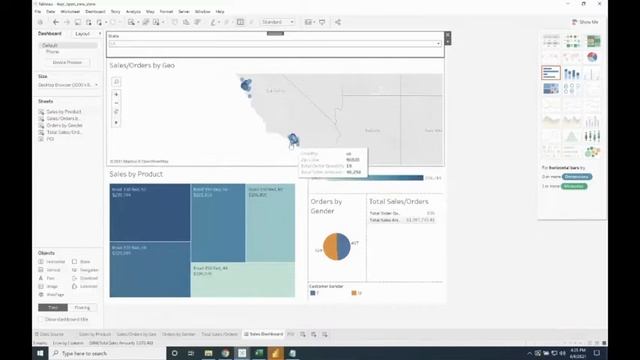Click the Redo forward arrow in toolbar
This screenshot has height=360, width=640.
click(67, 22)
